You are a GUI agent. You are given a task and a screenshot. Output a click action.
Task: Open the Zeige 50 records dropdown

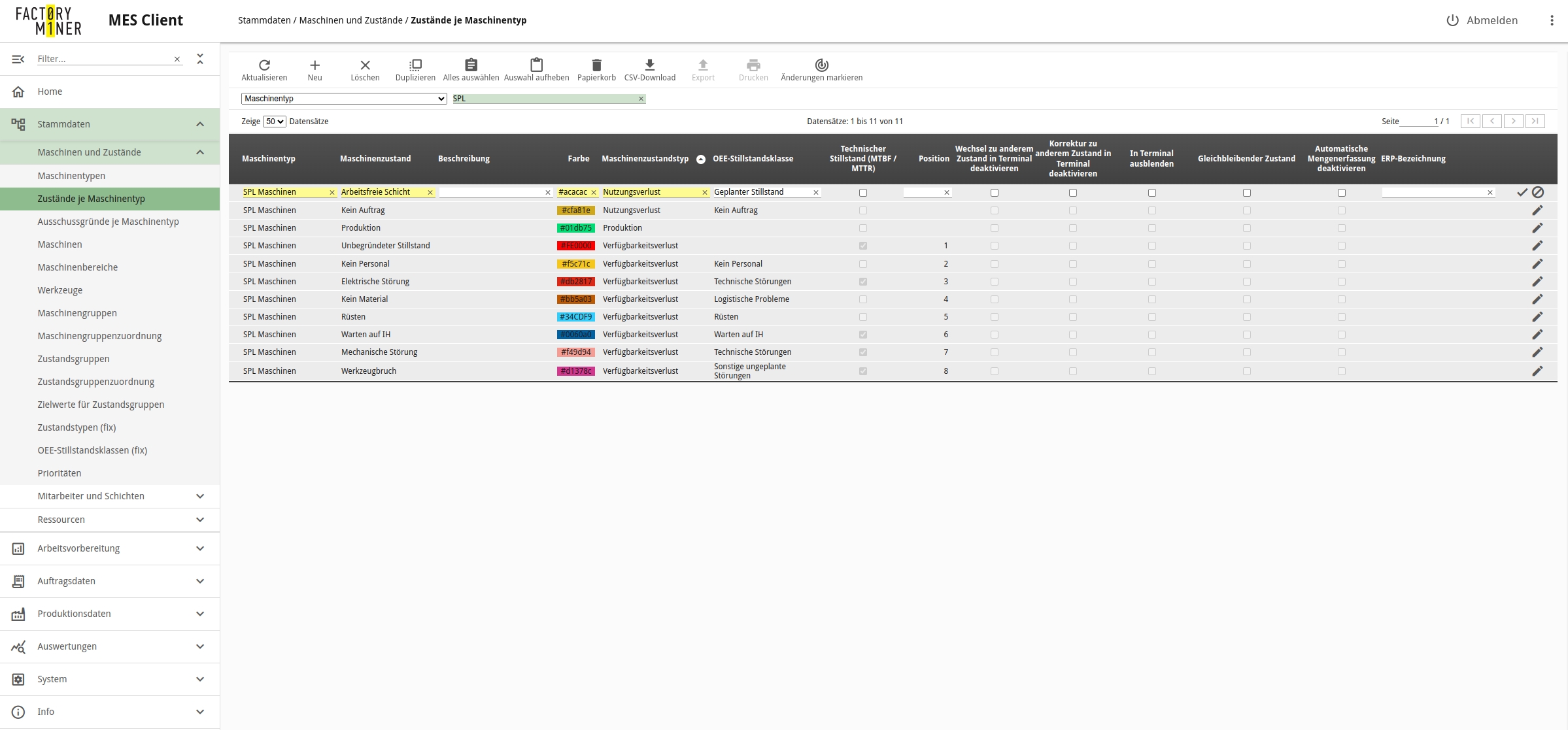274,122
